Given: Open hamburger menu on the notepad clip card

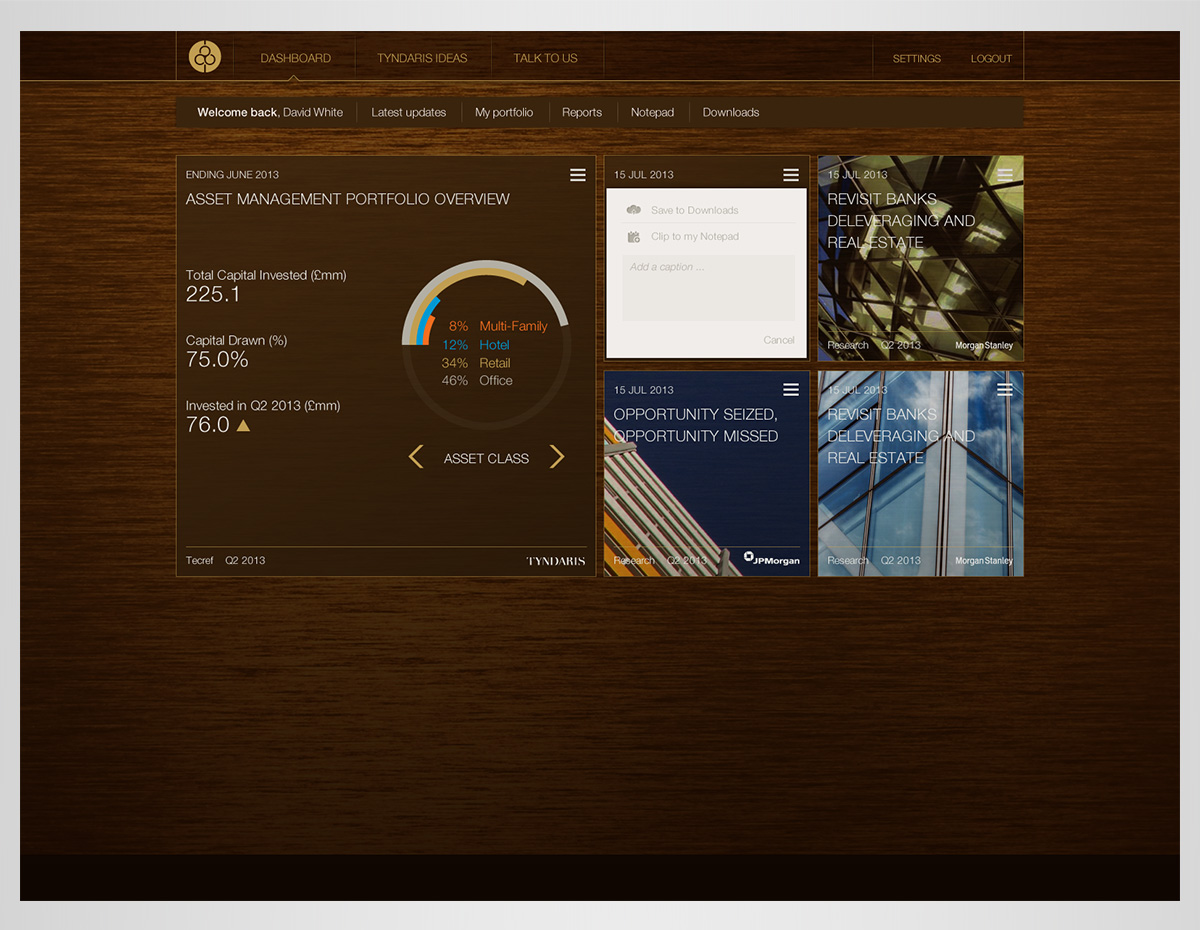Looking at the screenshot, I should click(790, 175).
